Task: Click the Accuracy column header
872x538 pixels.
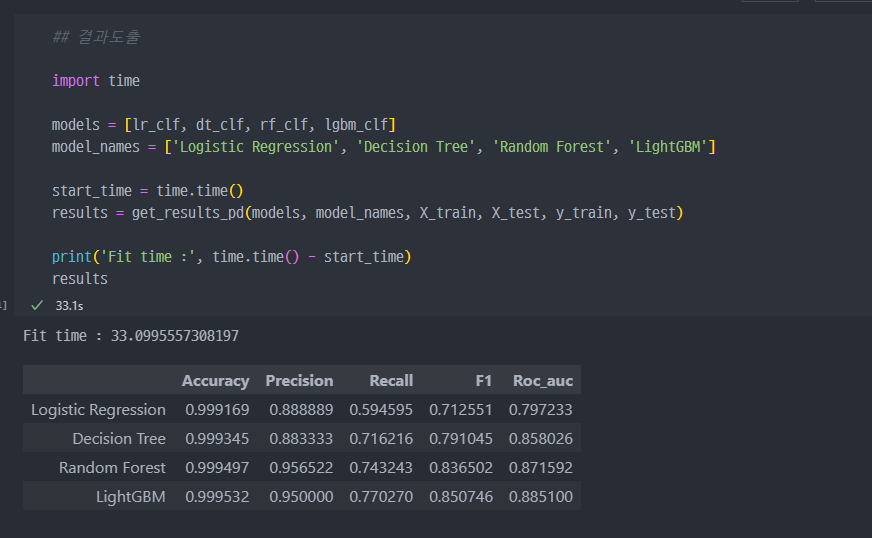Action: (x=215, y=381)
